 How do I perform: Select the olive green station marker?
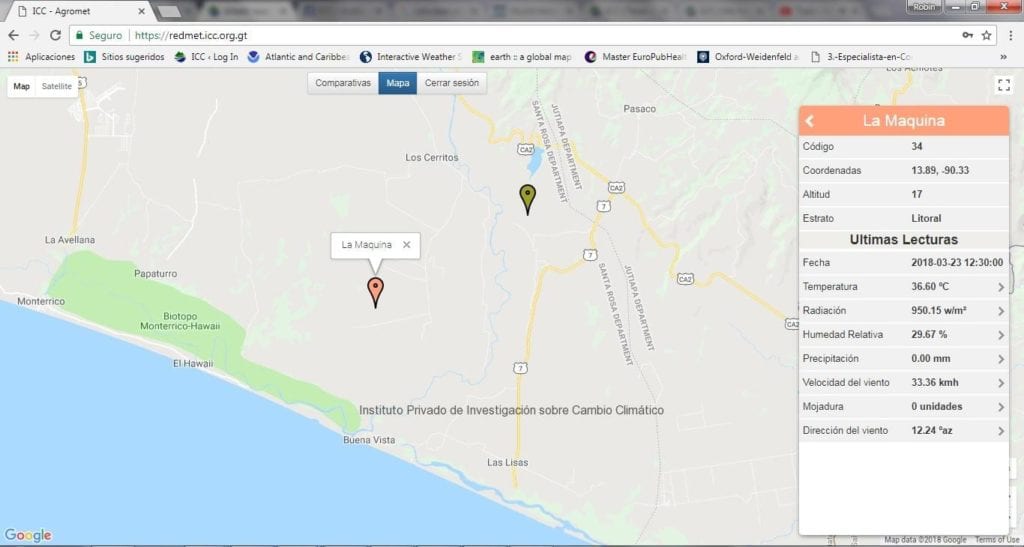(x=528, y=199)
